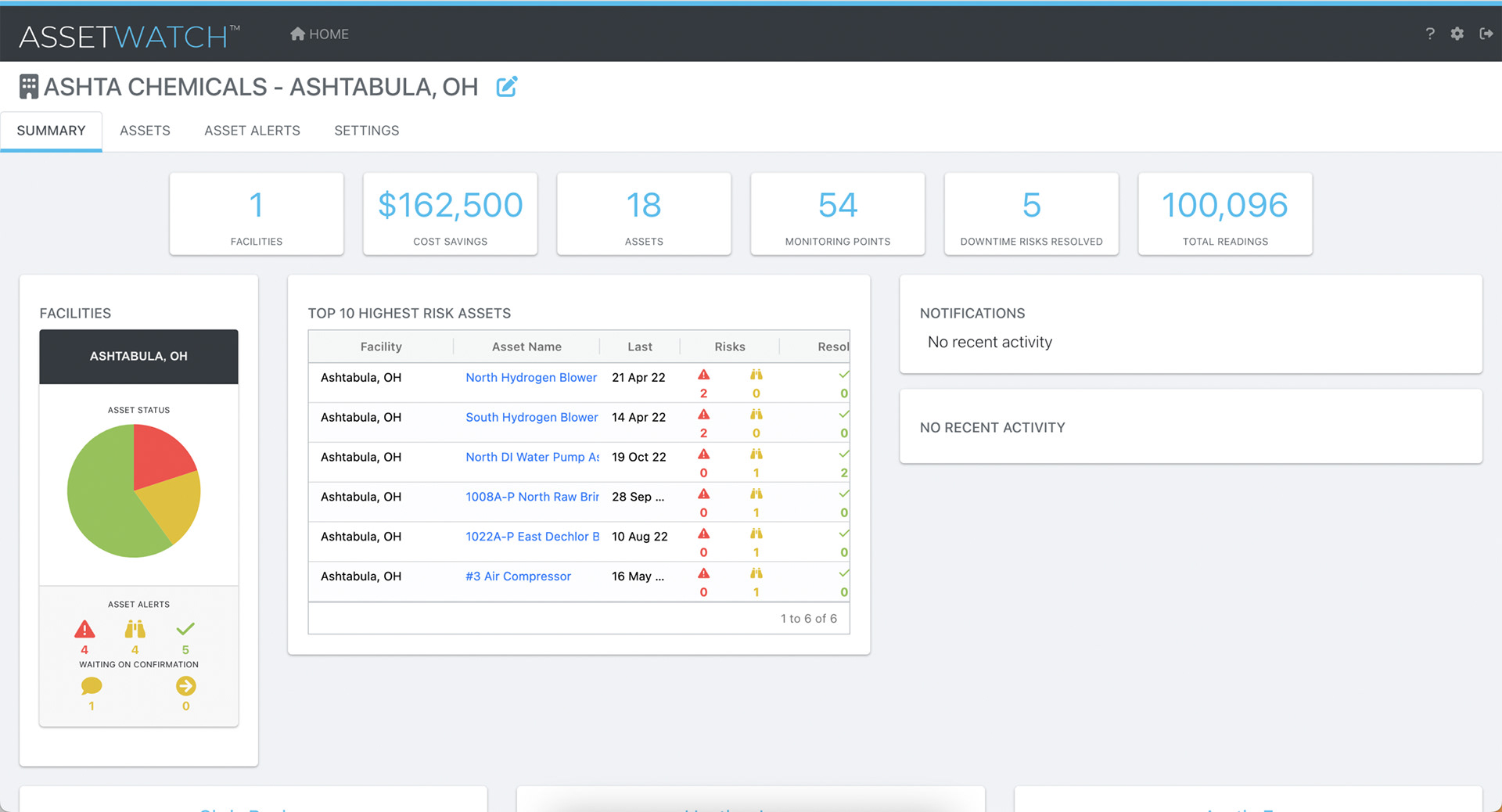
Task: Click the logout icon in header
Action: click(1486, 34)
